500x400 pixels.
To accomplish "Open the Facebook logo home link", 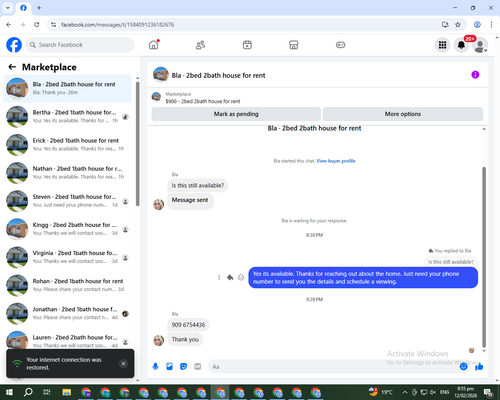I will [14, 45].
